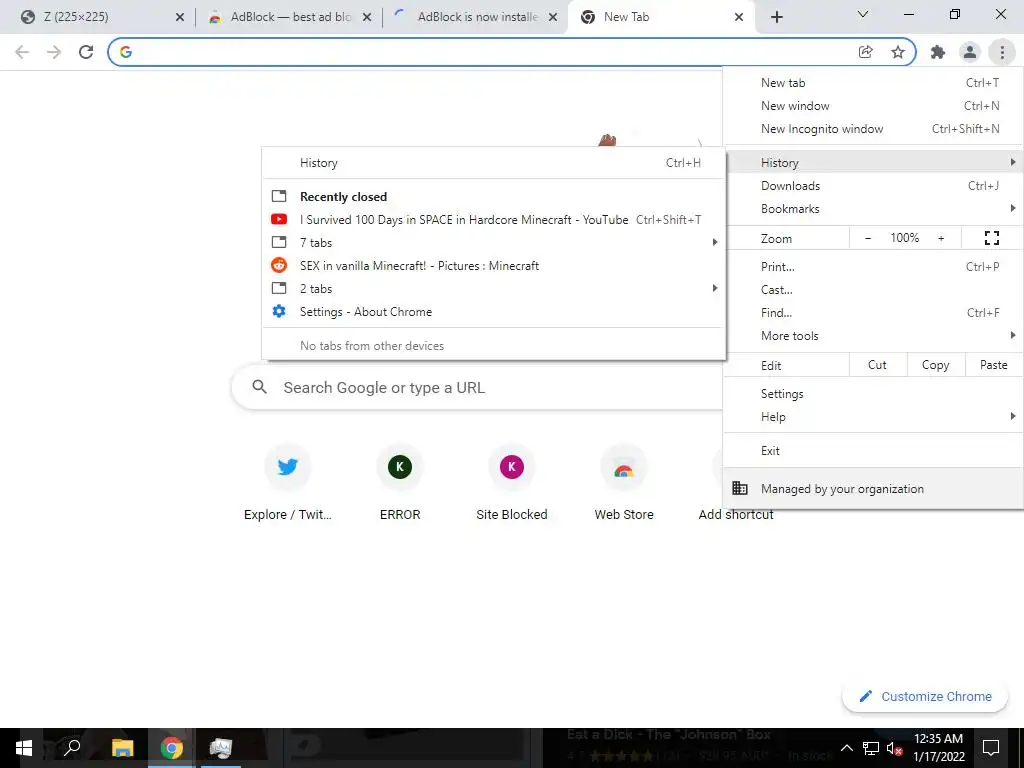Viewport: 1024px width, 768px height.
Task: Open the Site Blocked shortcut tile
Action: 512,482
